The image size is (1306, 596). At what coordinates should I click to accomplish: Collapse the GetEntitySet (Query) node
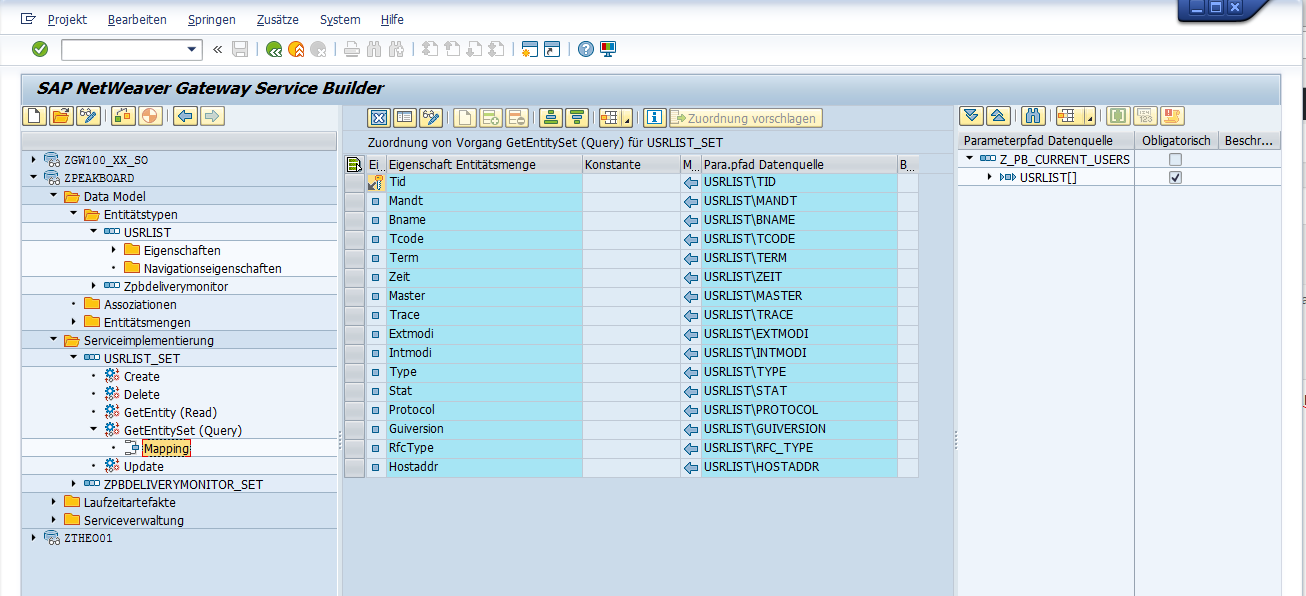[94, 430]
